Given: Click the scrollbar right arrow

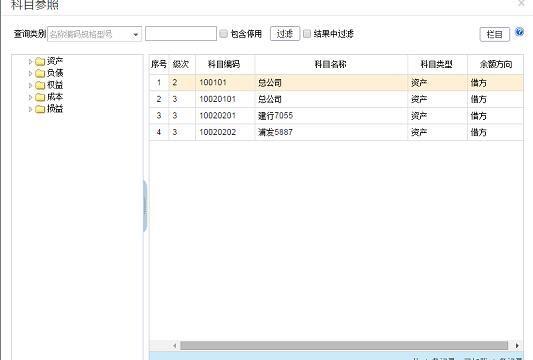Looking at the screenshot, I should tap(517, 345).
